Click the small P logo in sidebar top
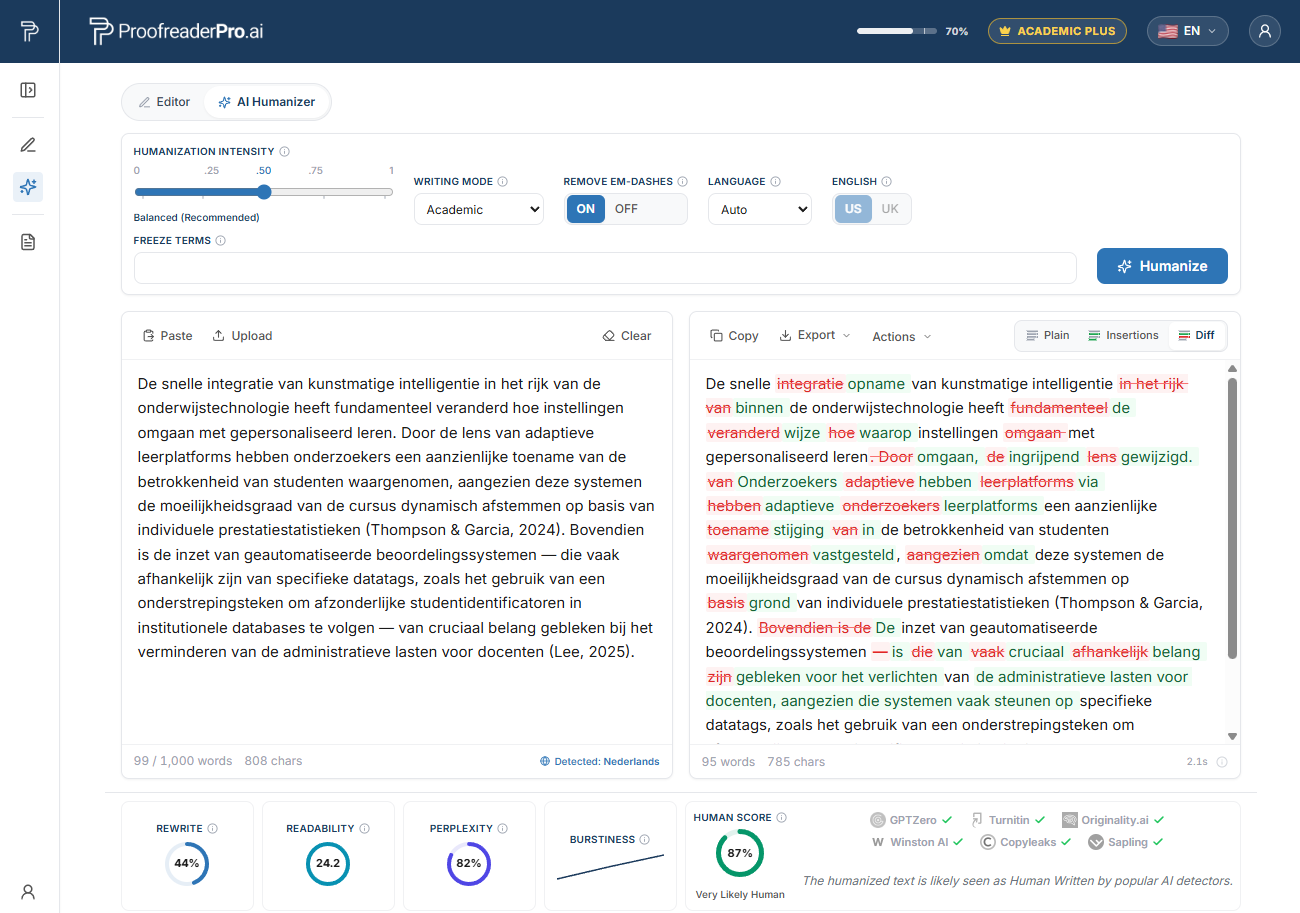The image size is (1300, 913). click(x=29, y=31)
